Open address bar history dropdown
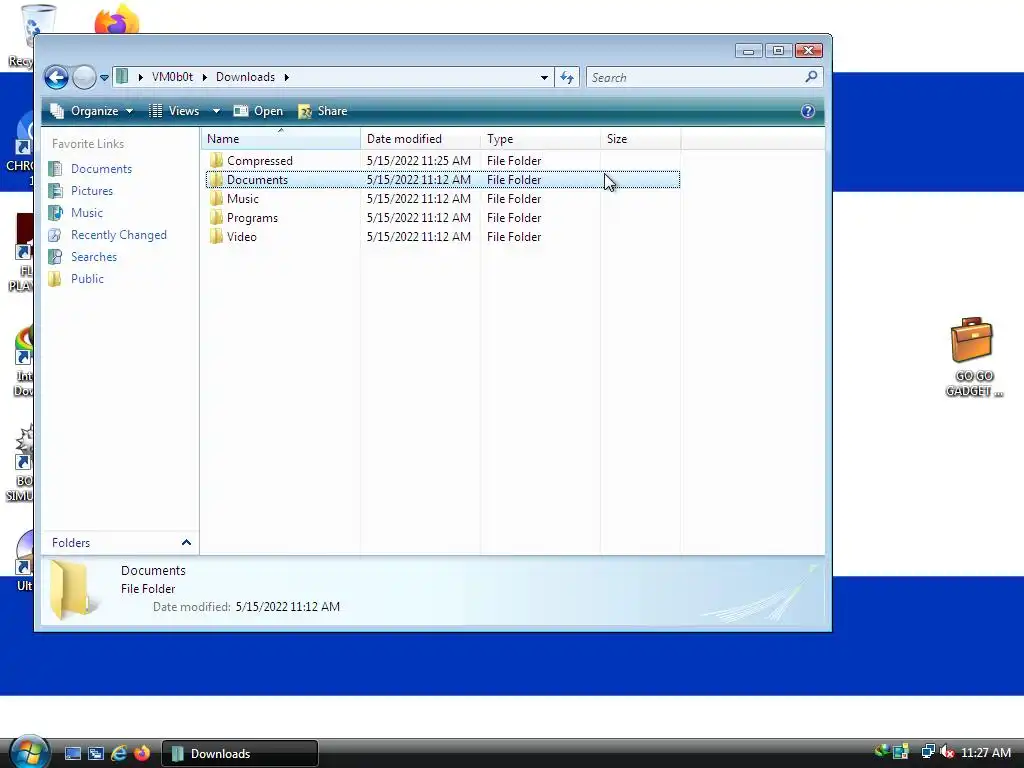Screen dimensions: 1024x768 coord(544,77)
